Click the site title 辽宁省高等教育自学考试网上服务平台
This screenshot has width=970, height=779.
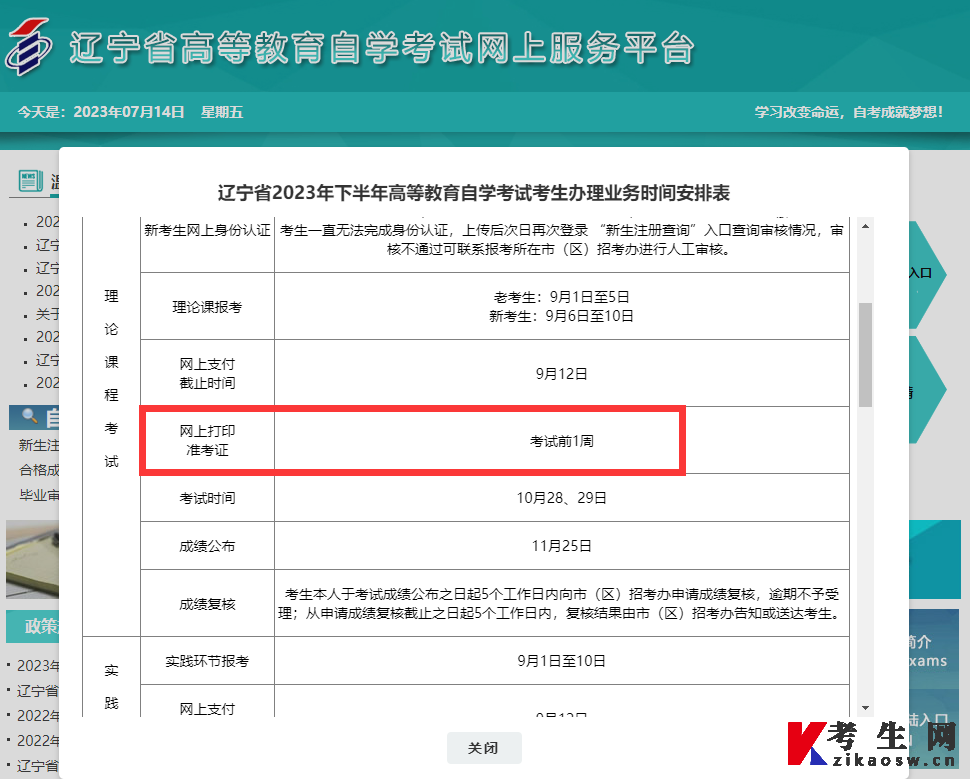click(382, 48)
